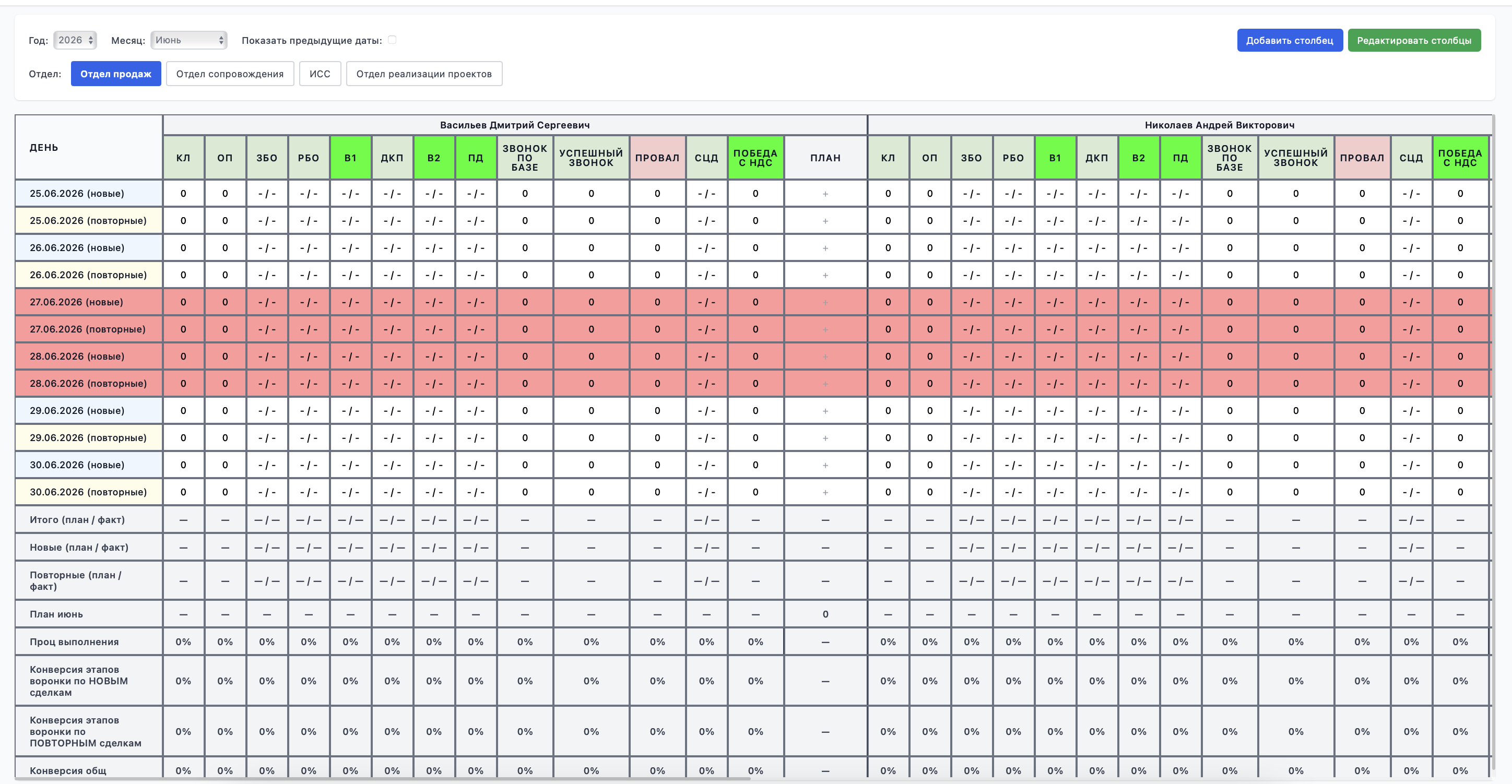Add plan with plus on 29.06.2026 (новые) row
This screenshot has width=1512, height=784.
[825, 411]
